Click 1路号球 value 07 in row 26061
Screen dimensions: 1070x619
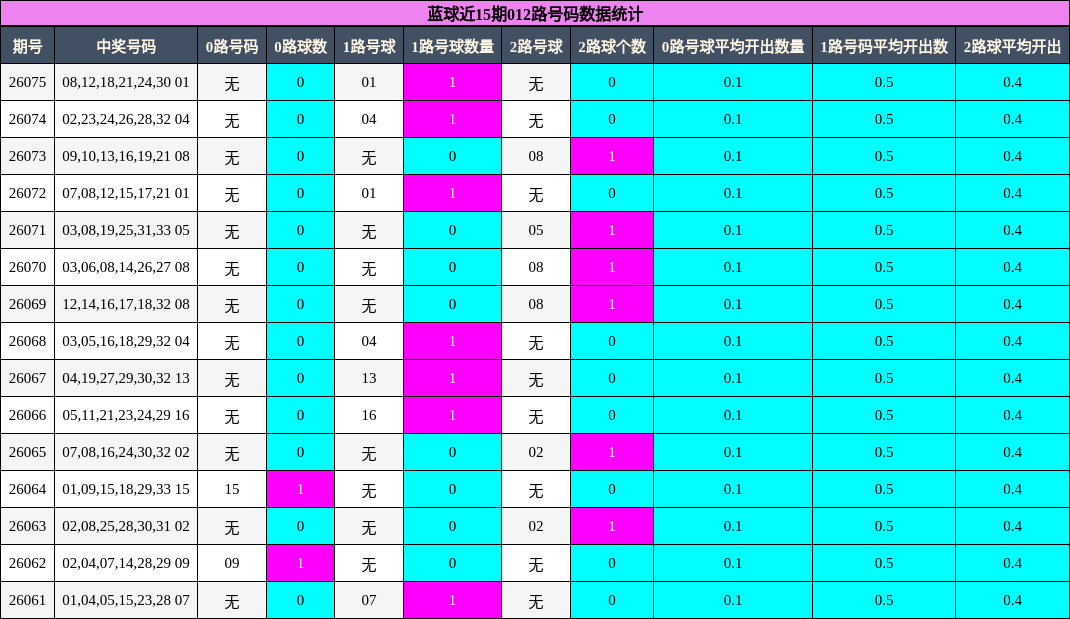click(369, 600)
